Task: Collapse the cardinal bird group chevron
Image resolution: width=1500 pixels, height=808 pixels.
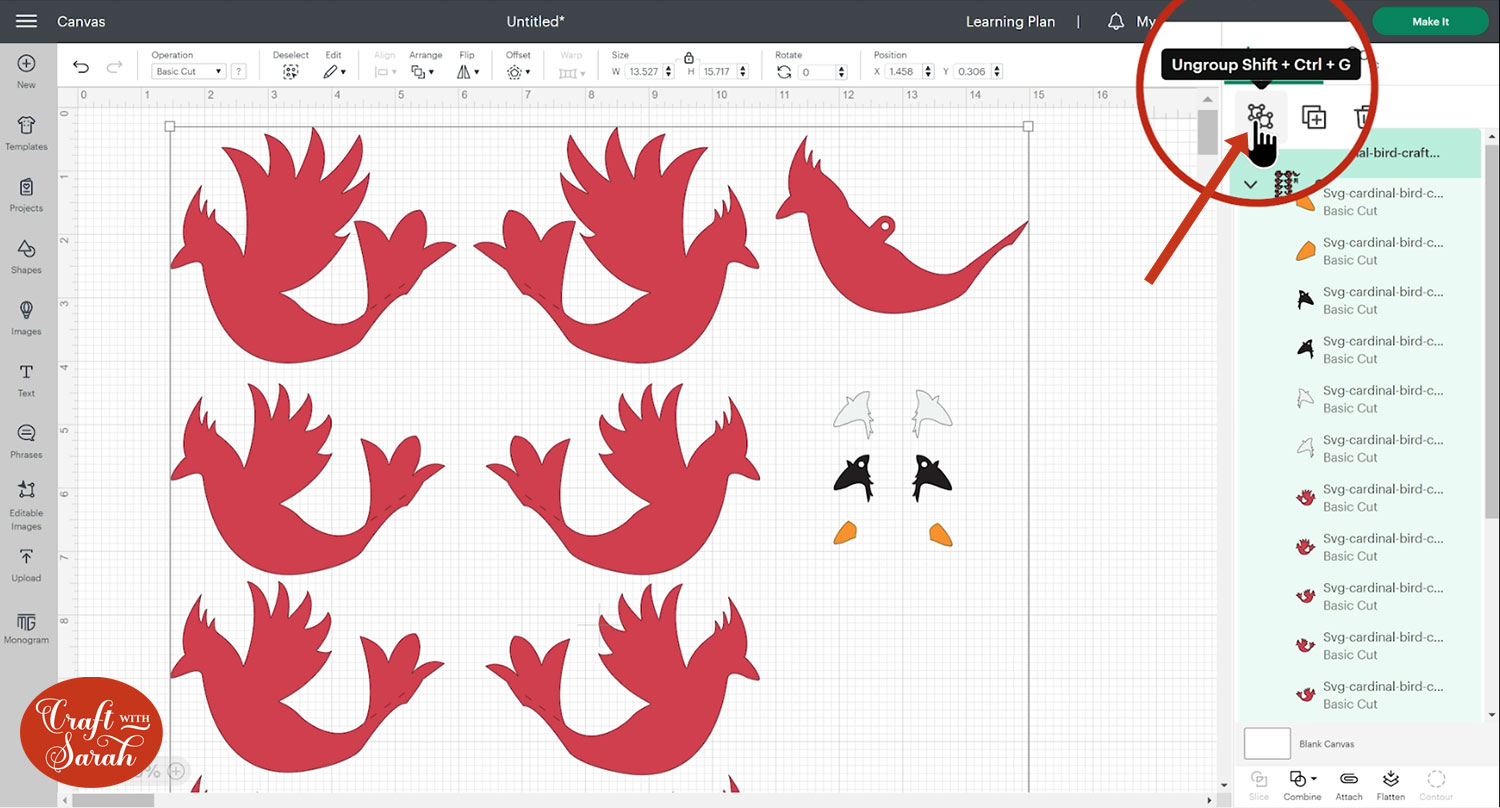Action: coord(1250,184)
